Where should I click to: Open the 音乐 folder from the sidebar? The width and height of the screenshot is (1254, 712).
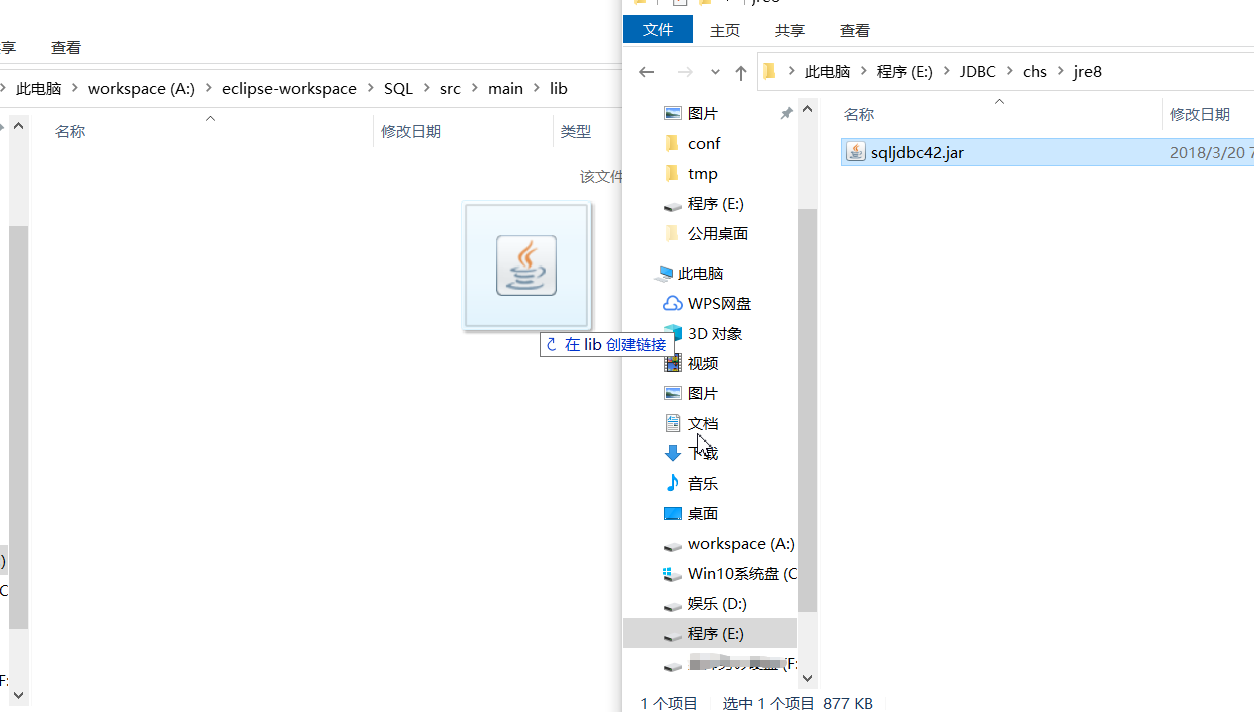click(702, 483)
